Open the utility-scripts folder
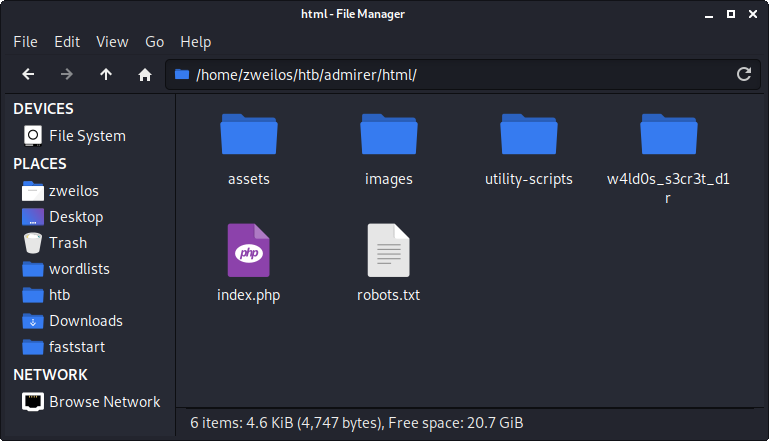The height and width of the screenshot is (441, 769). pos(528,135)
